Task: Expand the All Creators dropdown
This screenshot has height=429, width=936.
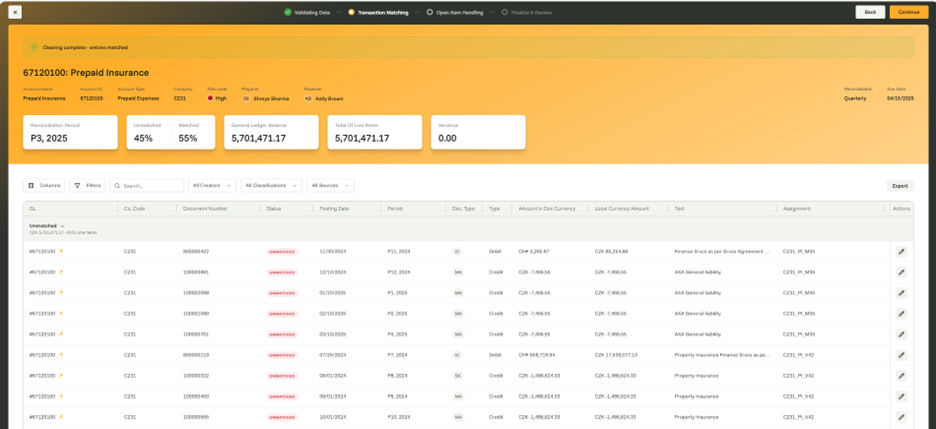Action: pos(212,185)
